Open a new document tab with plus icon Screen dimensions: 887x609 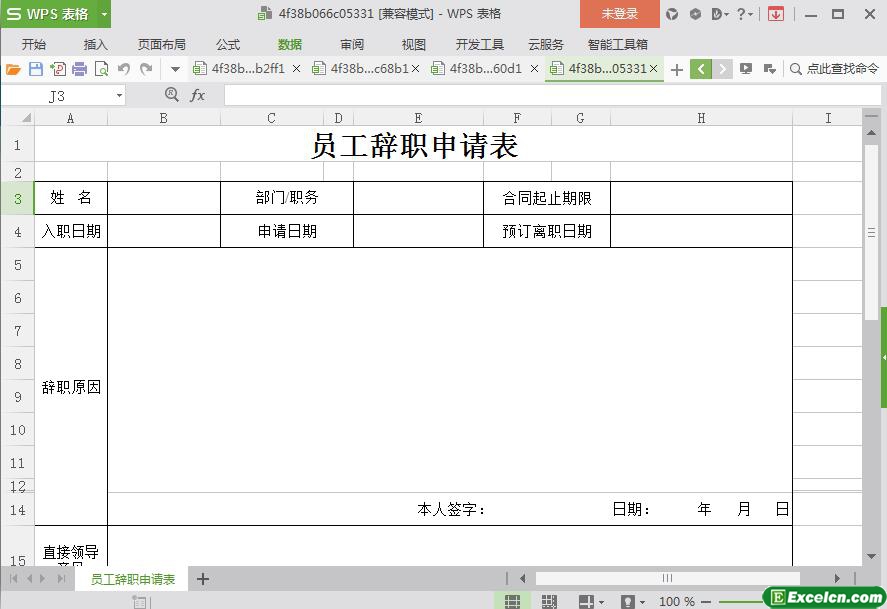point(677,69)
